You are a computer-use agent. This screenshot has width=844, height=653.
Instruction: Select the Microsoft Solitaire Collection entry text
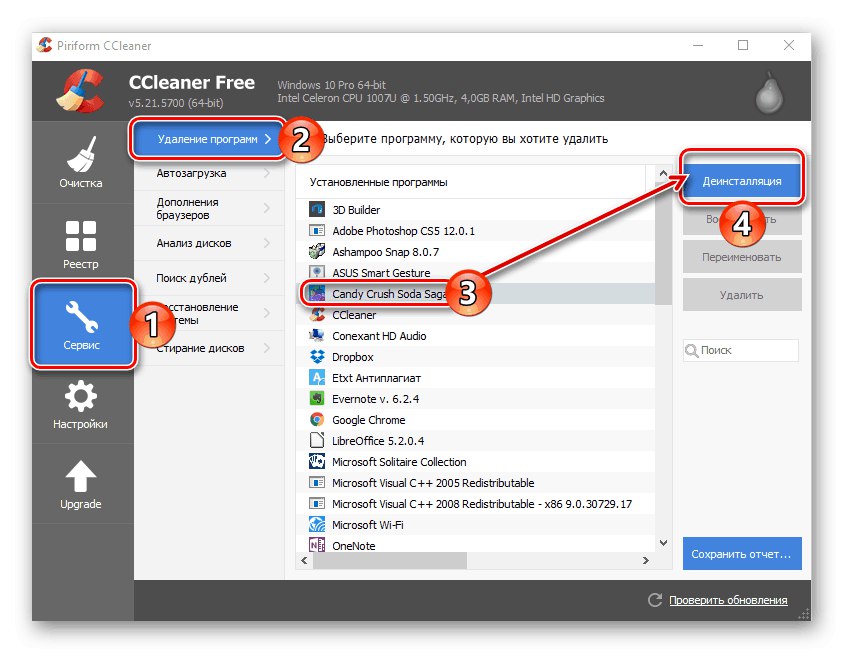pyautogui.click(x=399, y=462)
